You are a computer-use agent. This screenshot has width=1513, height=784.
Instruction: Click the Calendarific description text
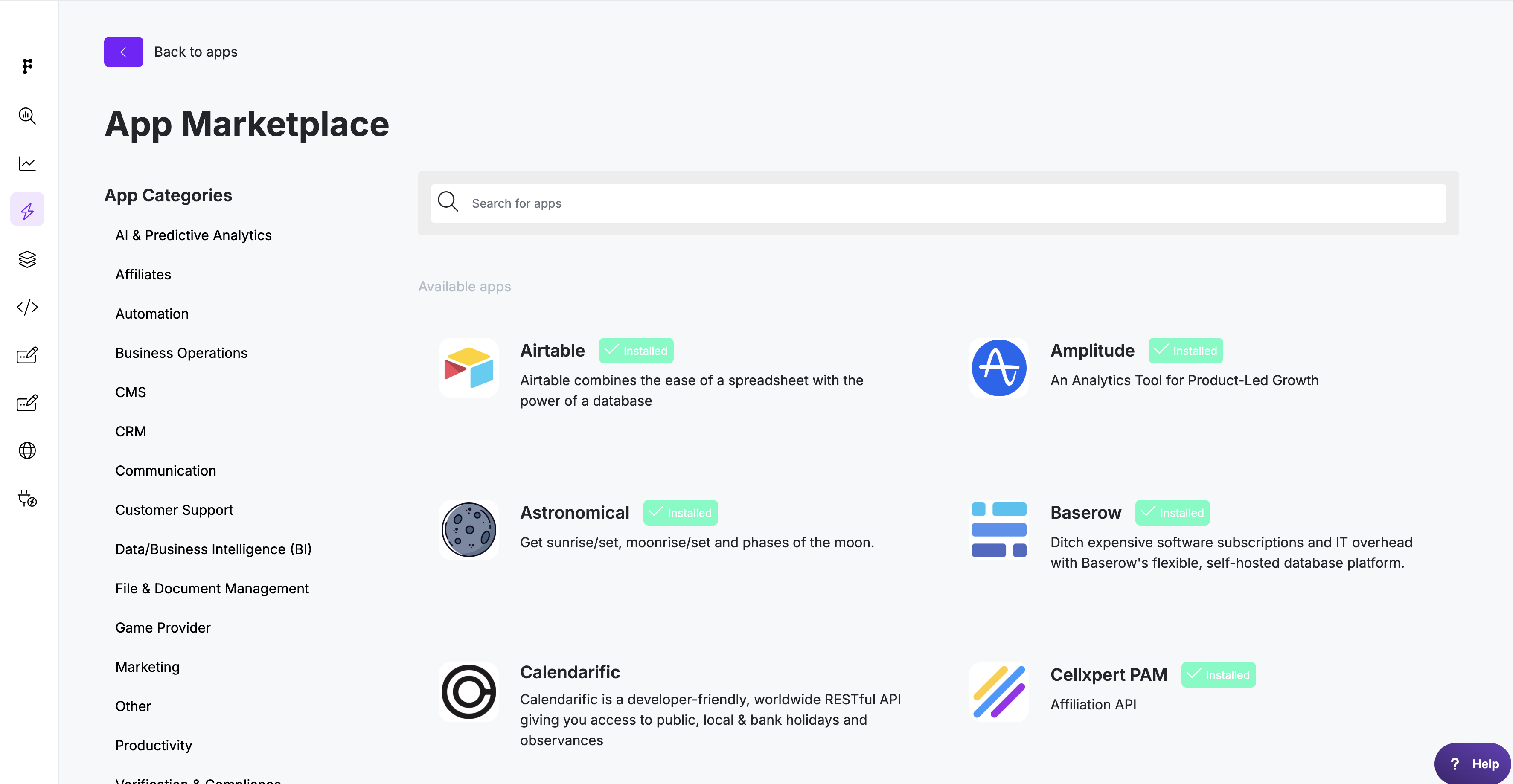pyautogui.click(x=710, y=720)
